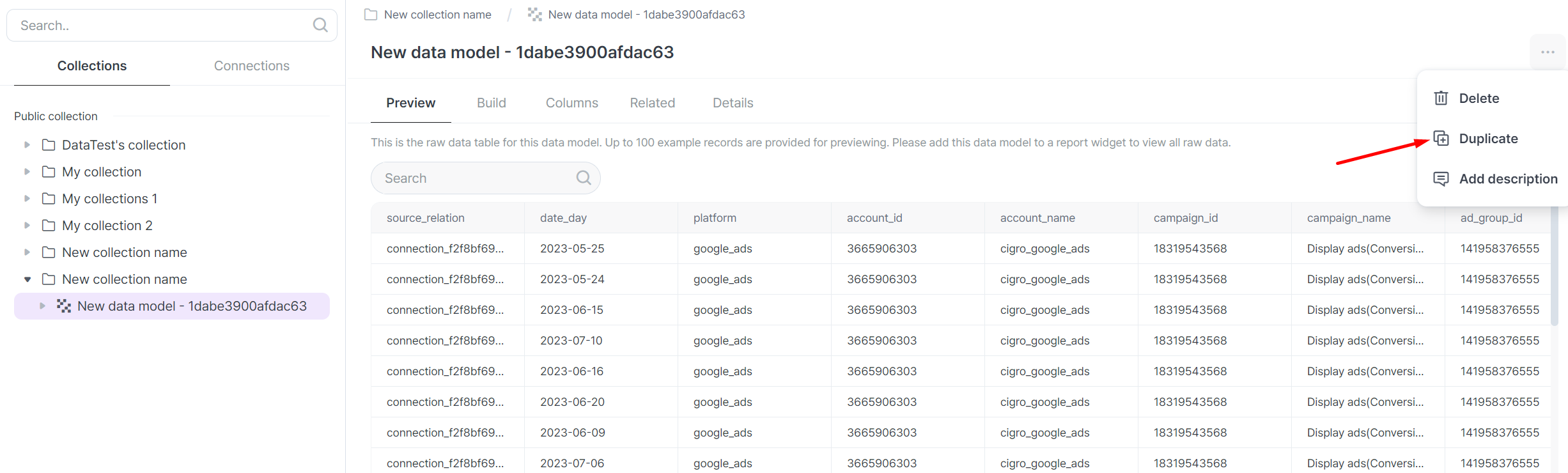Viewport: 1568px width, 473px height.
Task: Select My collection 2 in the tree
Action: tap(107, 226)
